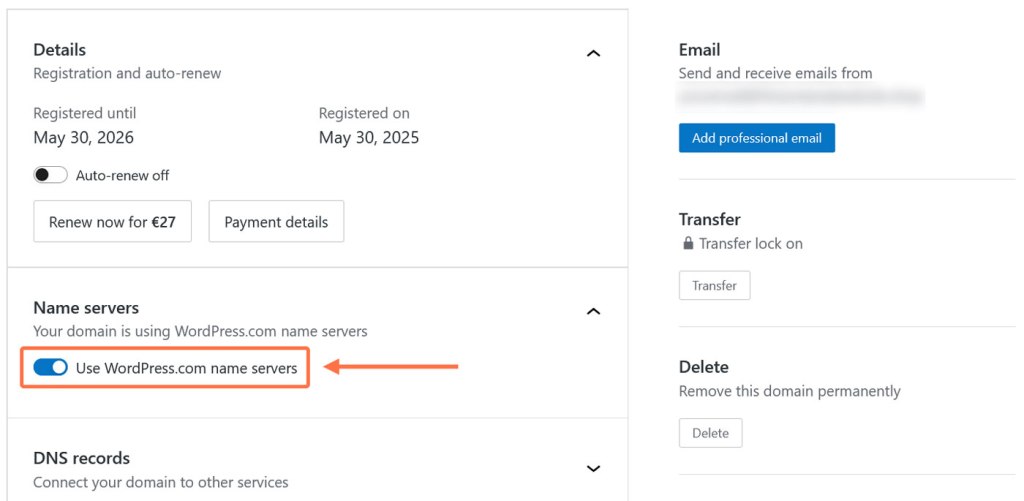The width and height of the screenshot is (1024, 501).
Task: Click the transfer lock padlock icon
Action: [x=687, y=244]
